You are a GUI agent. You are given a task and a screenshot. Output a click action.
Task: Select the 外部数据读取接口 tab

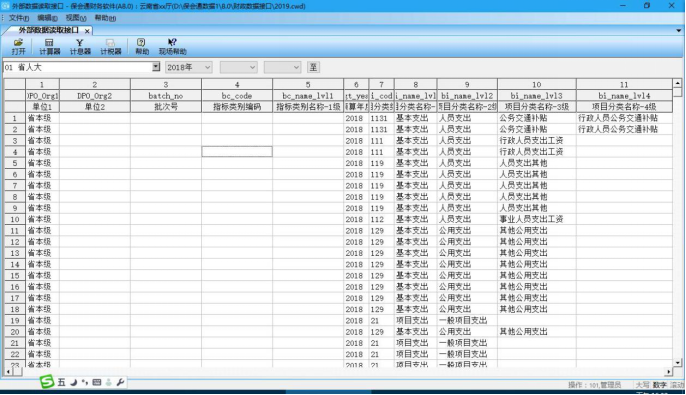tap(48, 30)
